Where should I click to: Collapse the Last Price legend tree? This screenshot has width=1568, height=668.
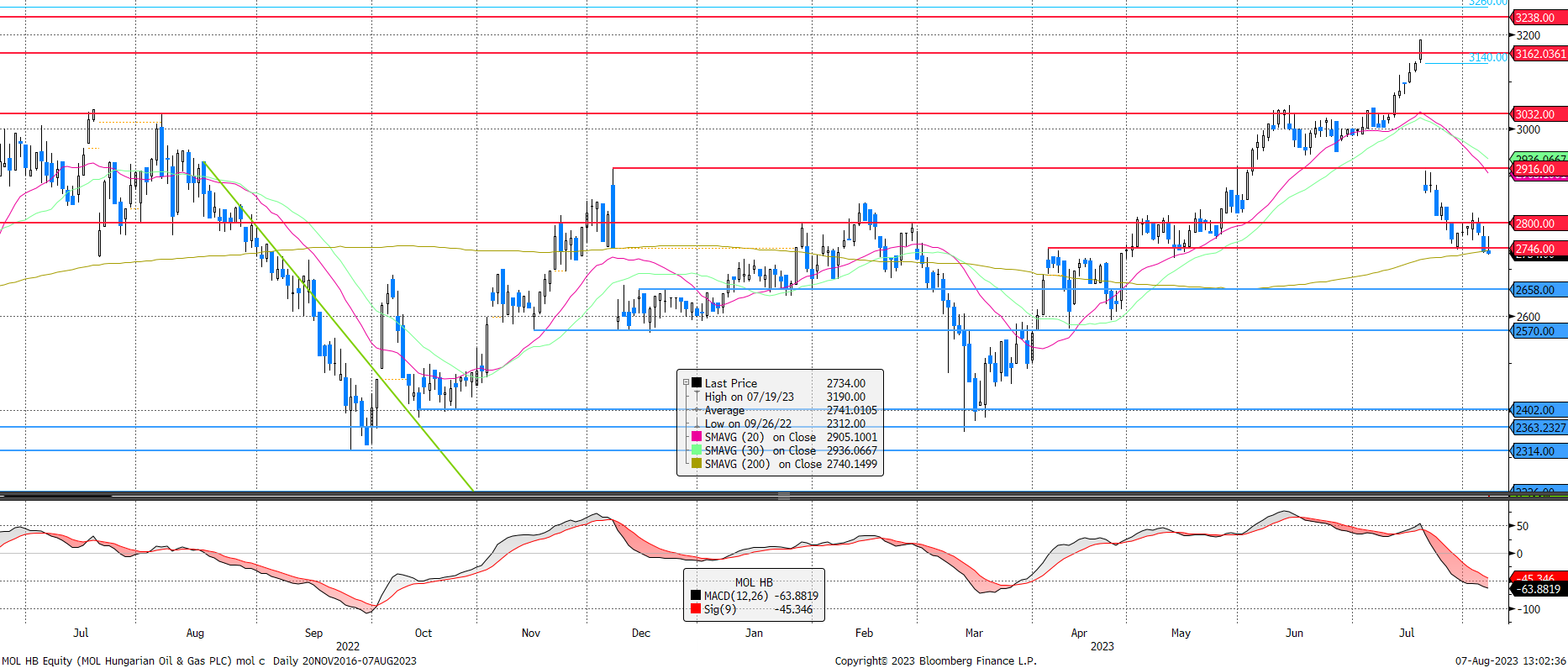(686, 382)
